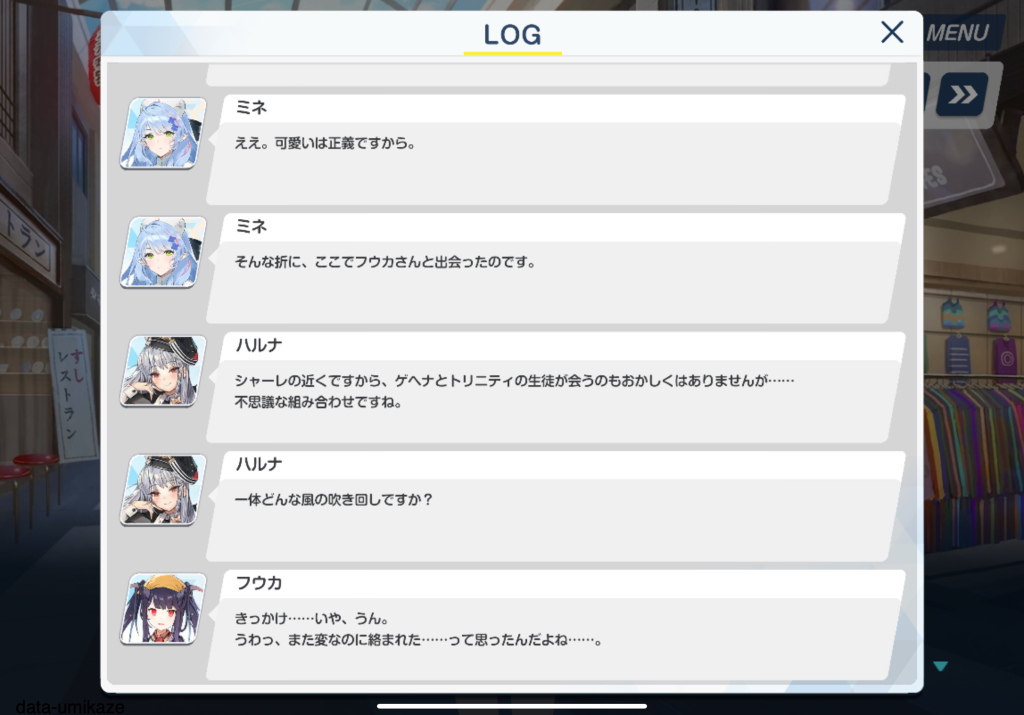
Task: Click フウカ's avatar with yellow hat
Action: point(163,609)
